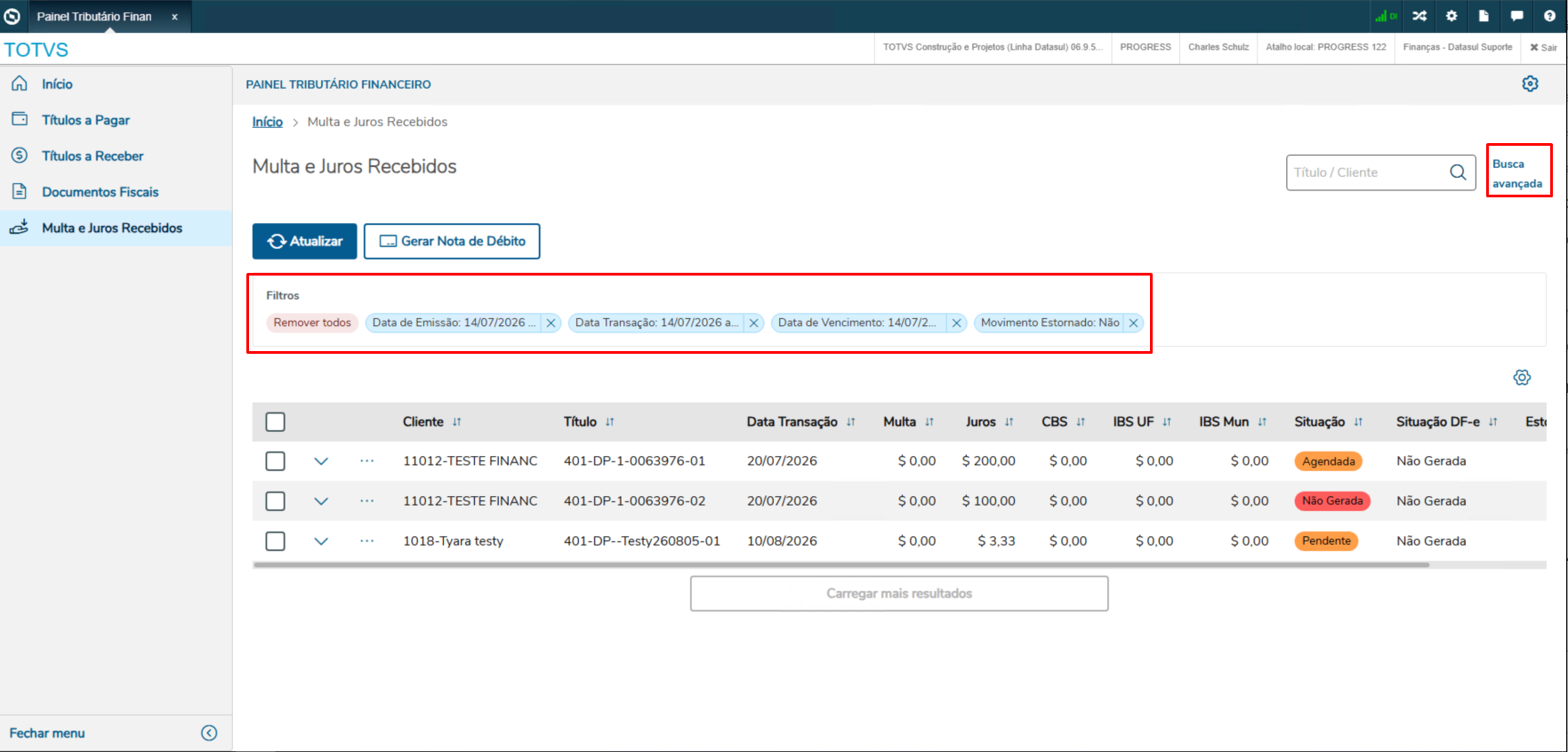The width and height of the screenshot is (1568, 752).
Task: Click Gerar Nota de Débito button
Action: [x=452, y=241]
